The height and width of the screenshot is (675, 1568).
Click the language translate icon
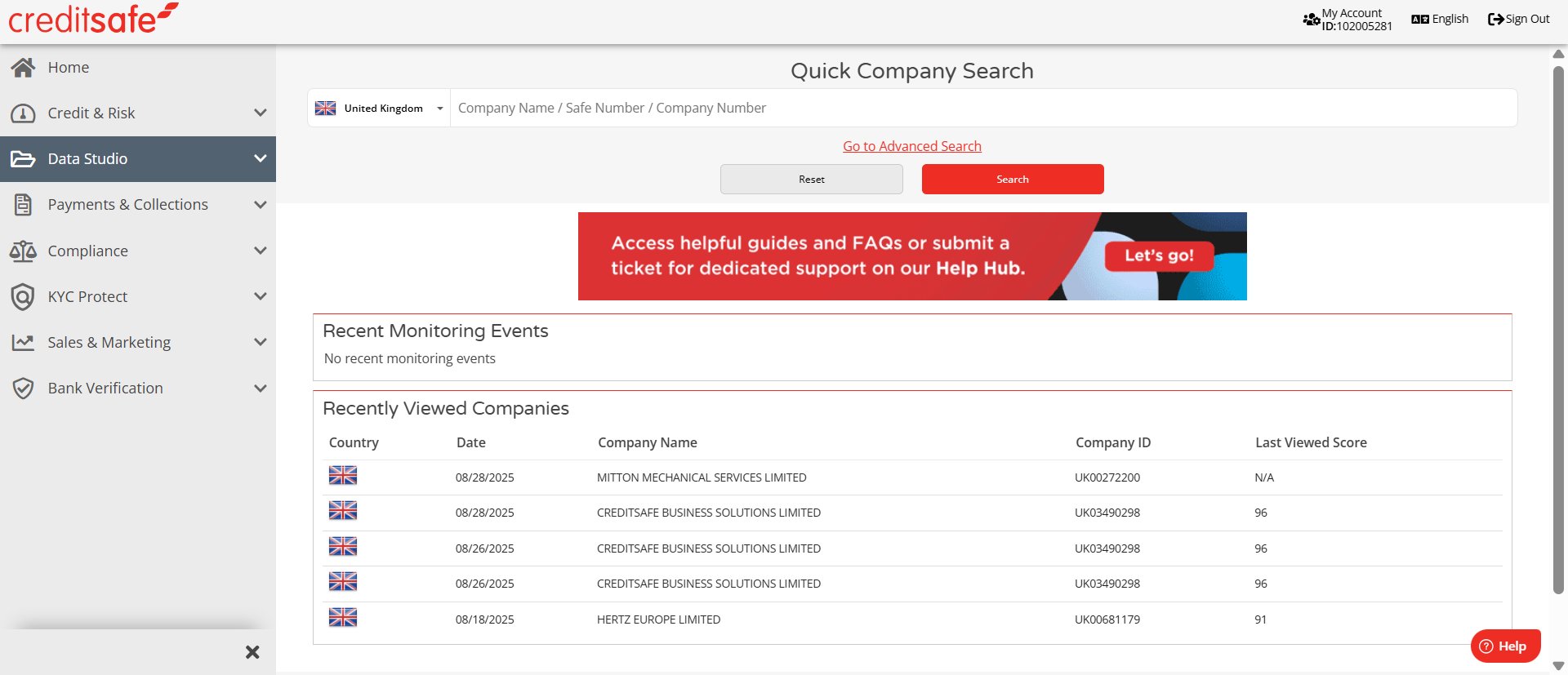pyautogui.click(x=1420, y=19)
